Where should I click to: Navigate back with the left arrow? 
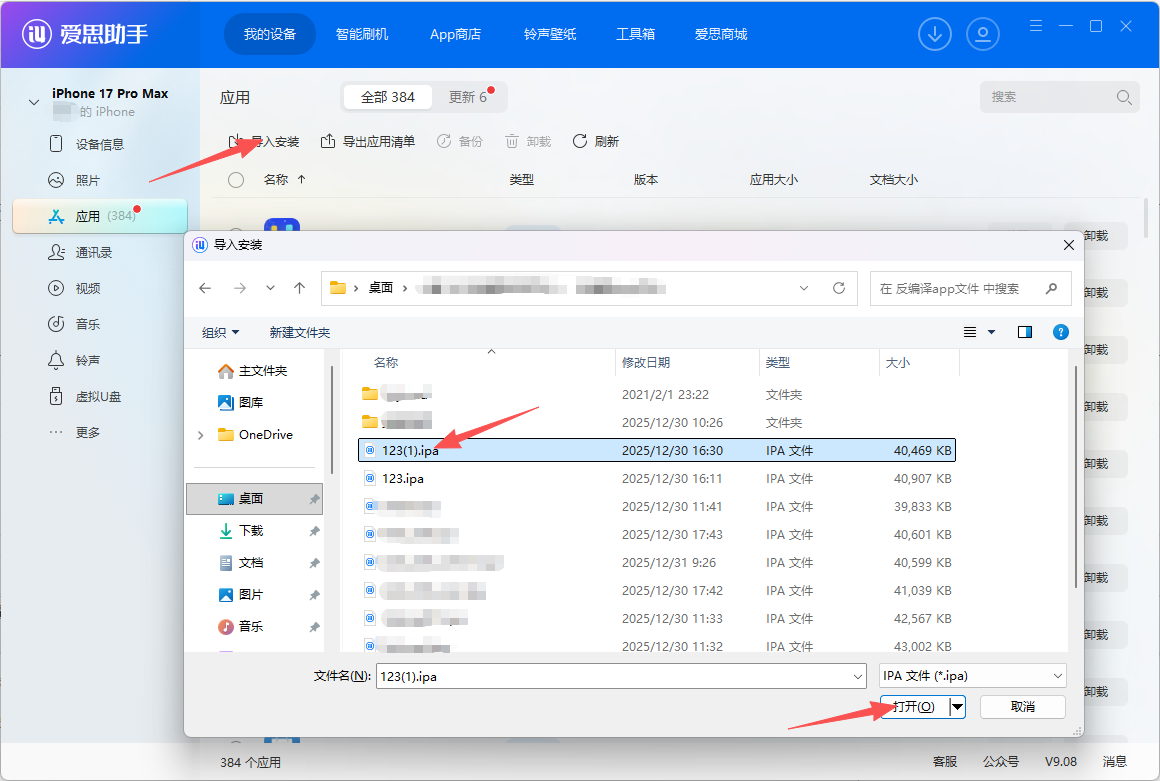pyautogui.click(x=205, y=288)
